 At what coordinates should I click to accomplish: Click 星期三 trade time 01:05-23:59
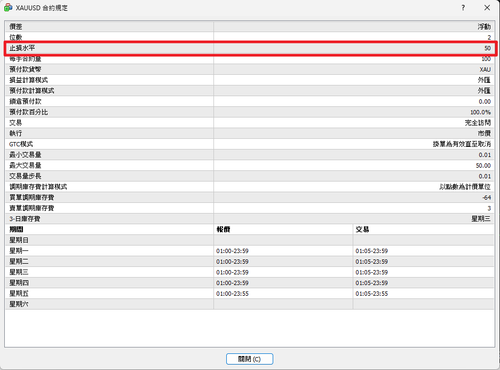372,272
